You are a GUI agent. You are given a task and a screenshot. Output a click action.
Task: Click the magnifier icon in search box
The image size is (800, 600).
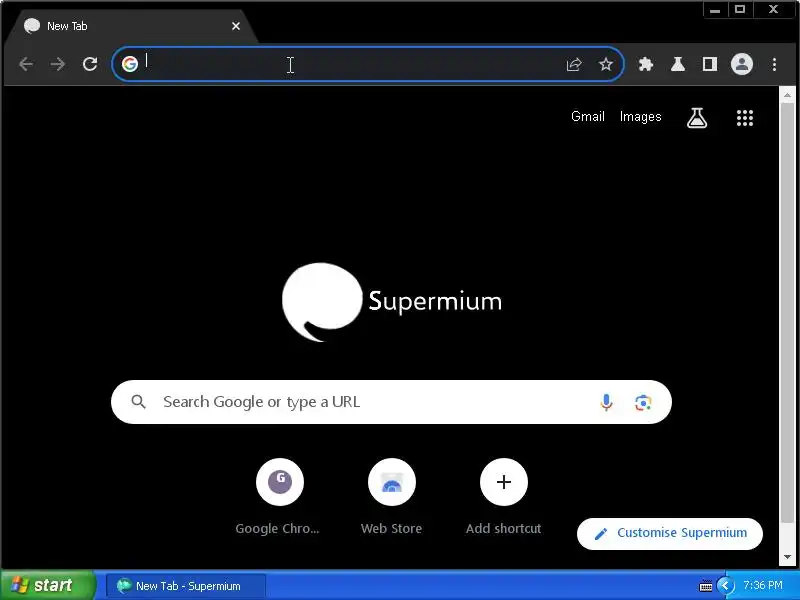click(x=138, y=402)
